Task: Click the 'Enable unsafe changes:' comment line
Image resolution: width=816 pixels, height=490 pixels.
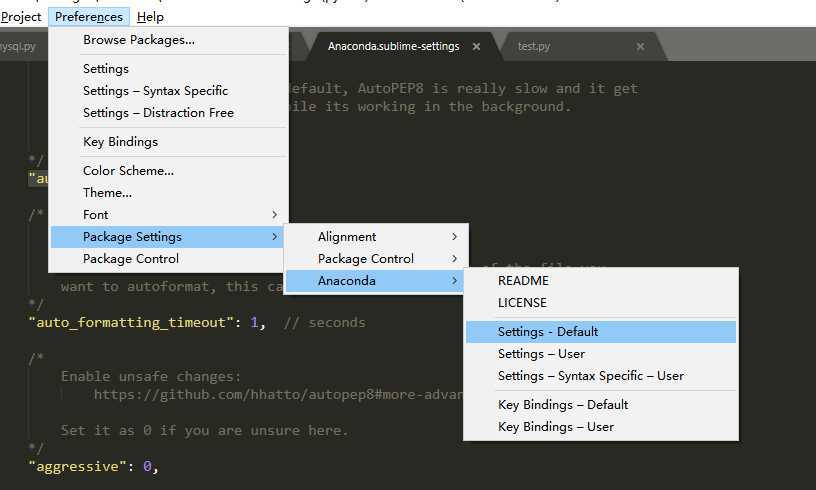Action: [x=151, y=376]
